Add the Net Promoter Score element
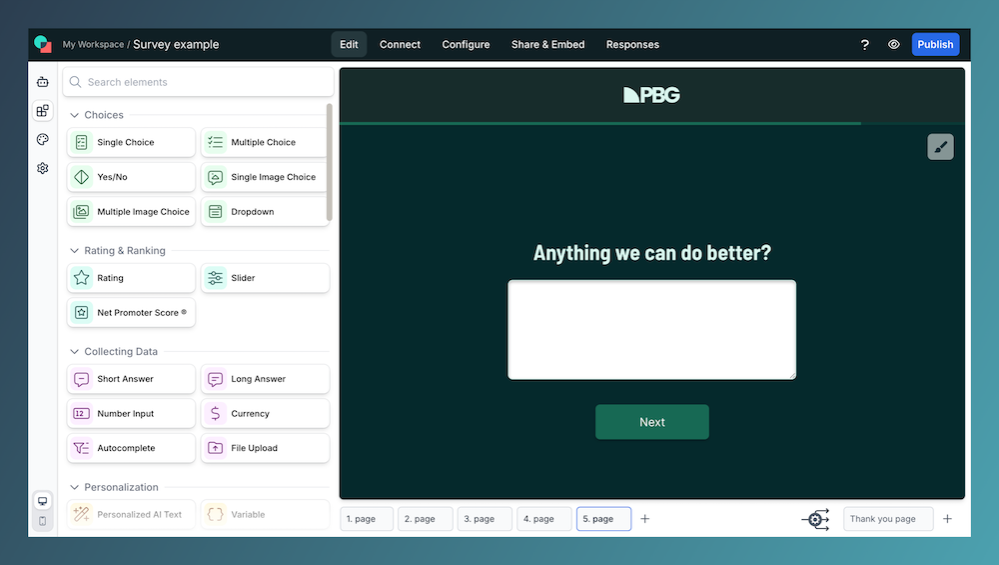The width and height of the screenshot is (999, 565). [131, 313]
